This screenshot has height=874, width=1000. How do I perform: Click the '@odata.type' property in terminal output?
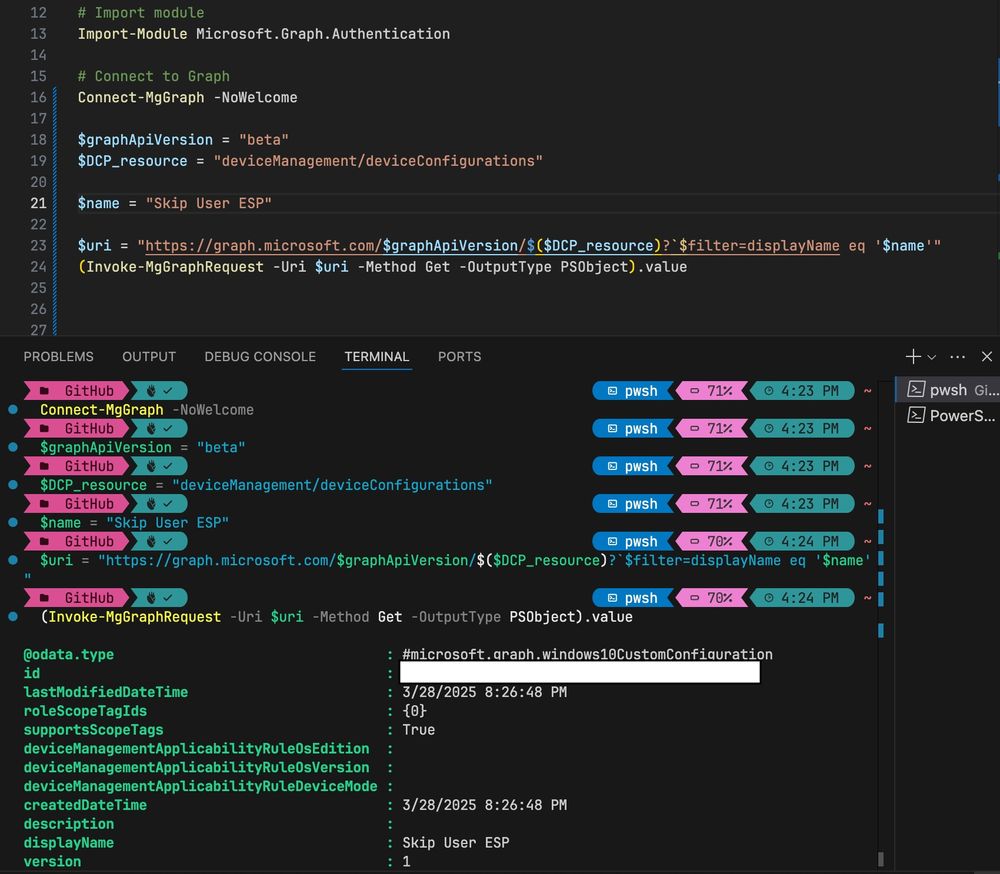[69, 655]
